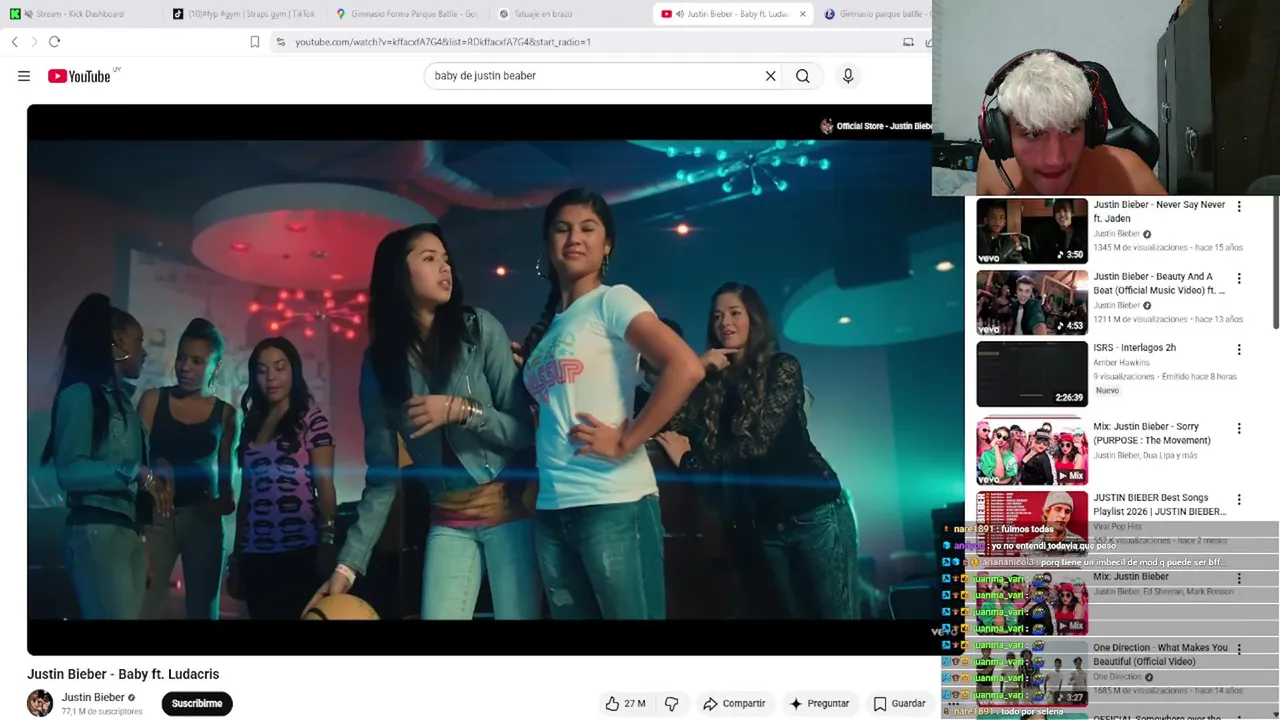Close the Justin Bieber - Baby tab
Screen dimensions: 1280x720
(802, 14)
